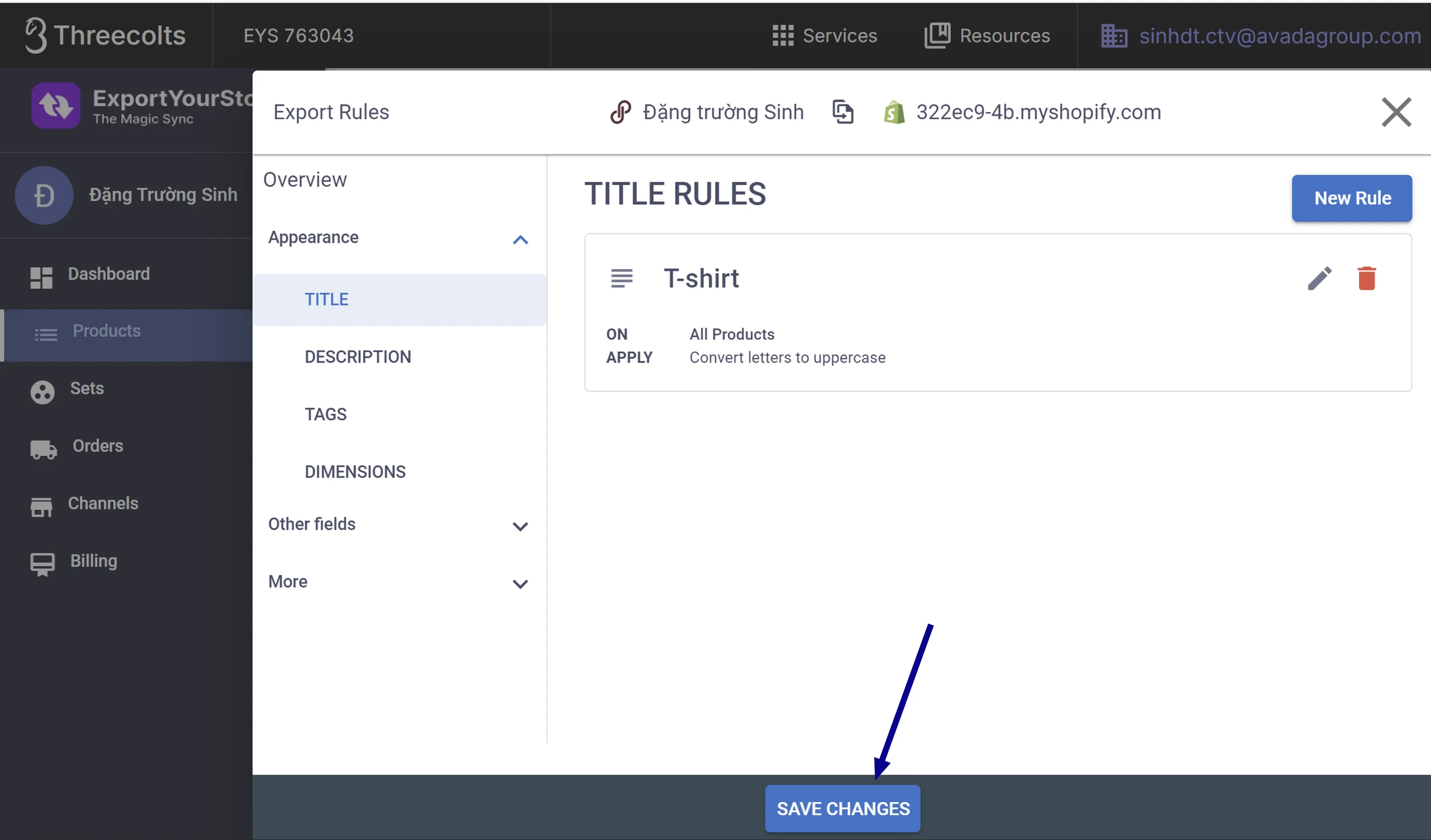This screenshot has width=1431, height=840.
Task: Delete the T-shirt rule with trash icon
Action: click(x=1366, y=279)
